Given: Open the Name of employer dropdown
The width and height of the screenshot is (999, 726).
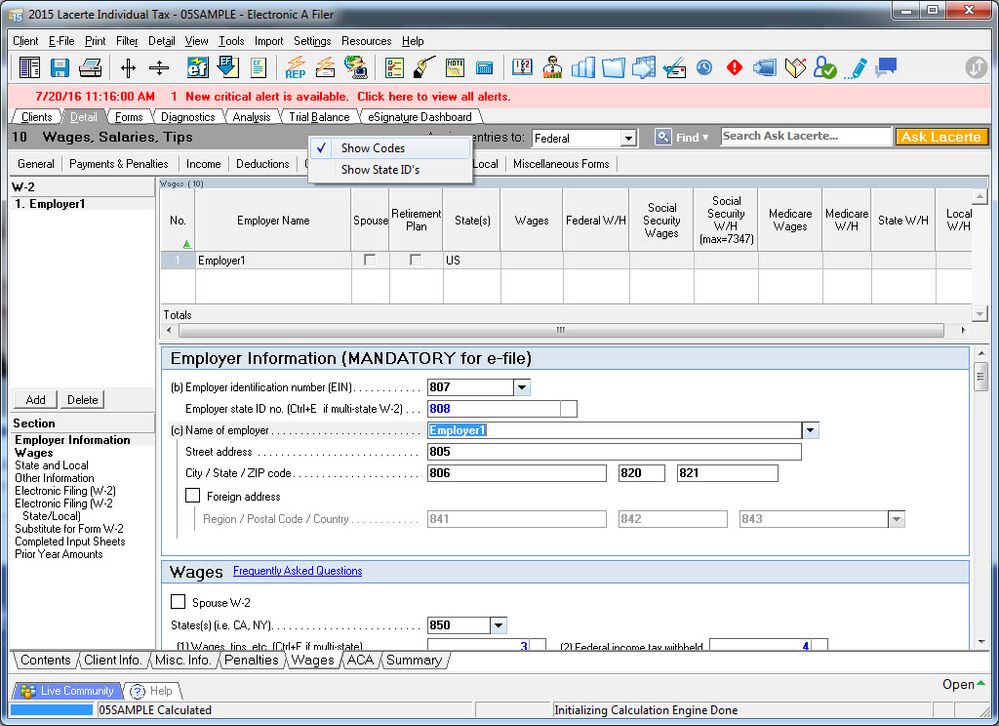Looking at the screenshot, I should coord(811,431).
